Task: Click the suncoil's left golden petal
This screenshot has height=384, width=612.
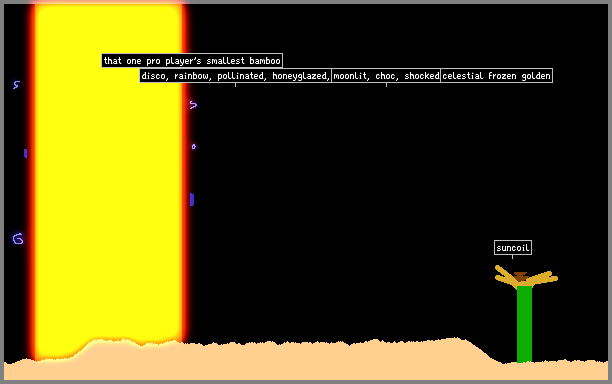Action: tap(506, 277)
